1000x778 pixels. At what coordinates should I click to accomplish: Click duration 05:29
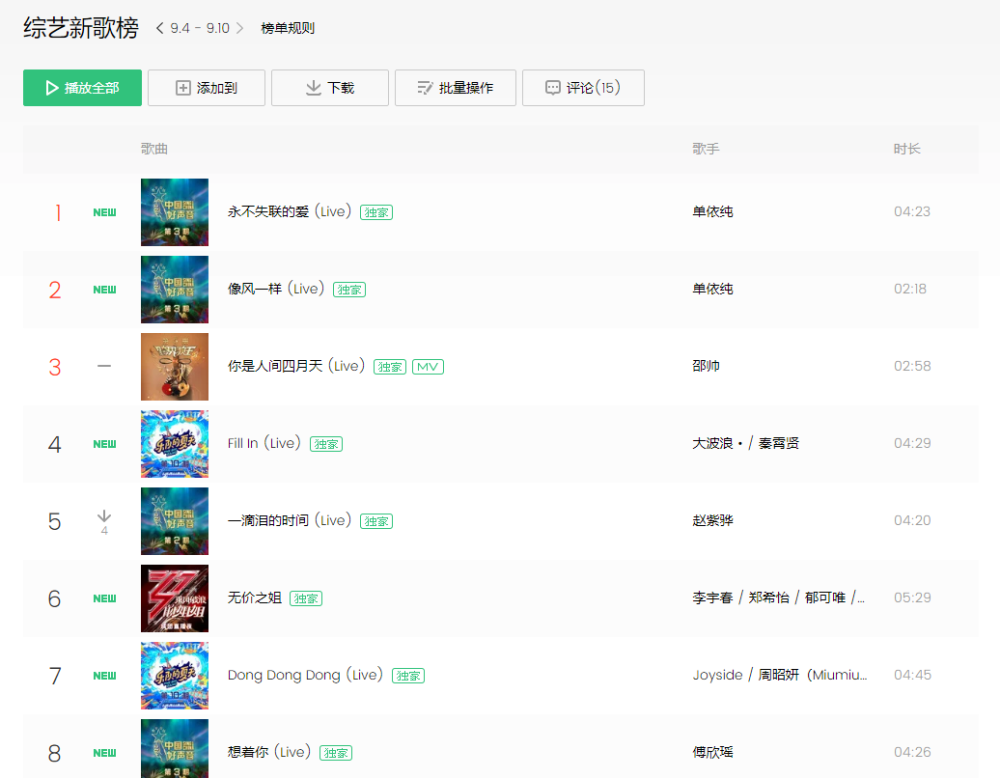tap(912, 598)
